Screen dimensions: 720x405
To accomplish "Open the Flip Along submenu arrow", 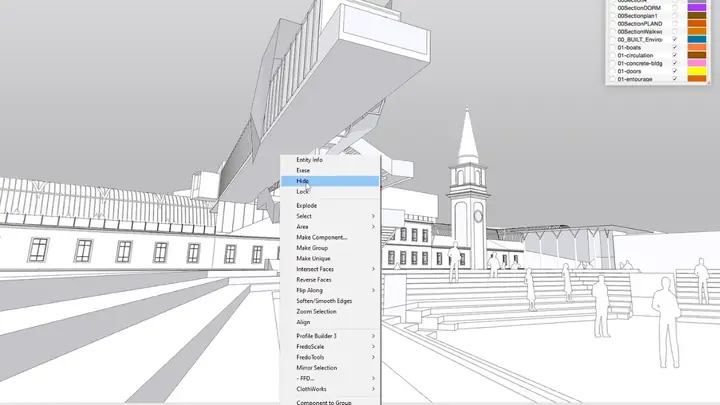I will 373,290.
